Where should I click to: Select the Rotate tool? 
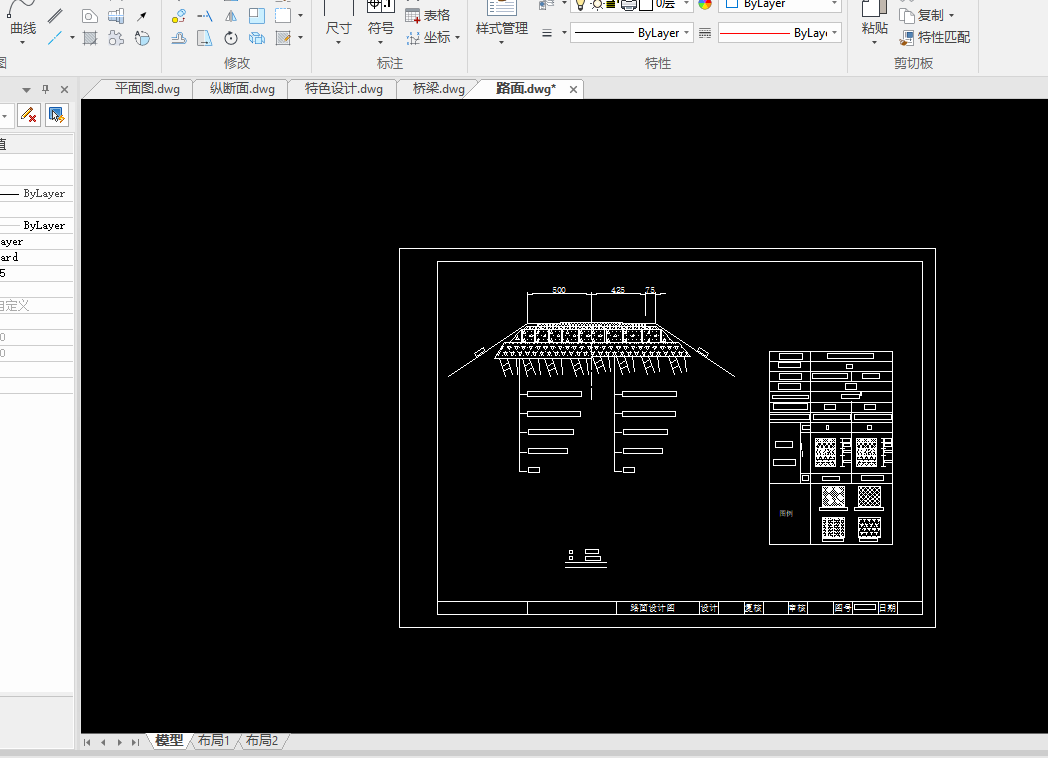pos(231,38)
